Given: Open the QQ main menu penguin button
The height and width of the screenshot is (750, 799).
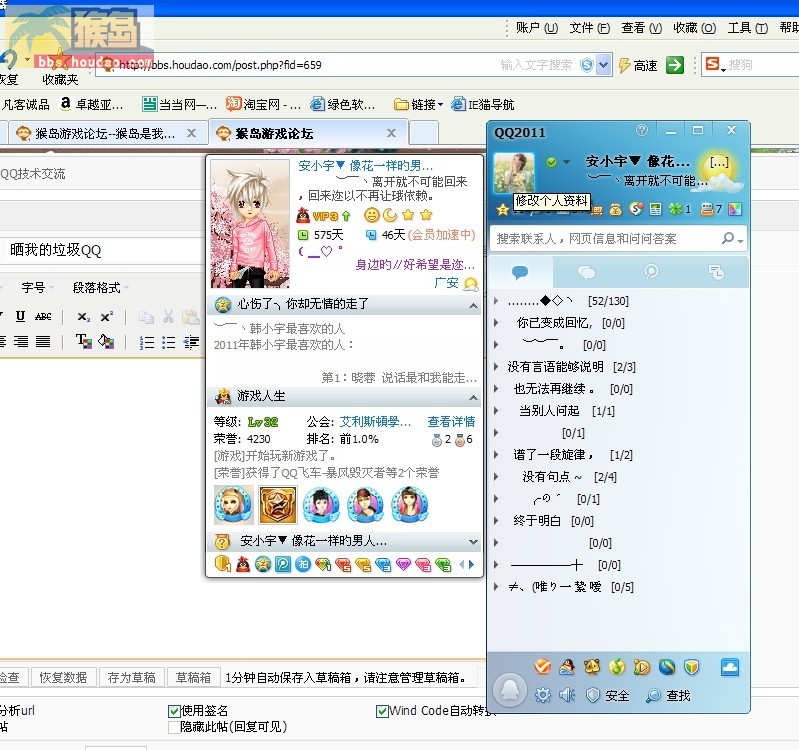Looking at the screenshot, I should [510, 690].
